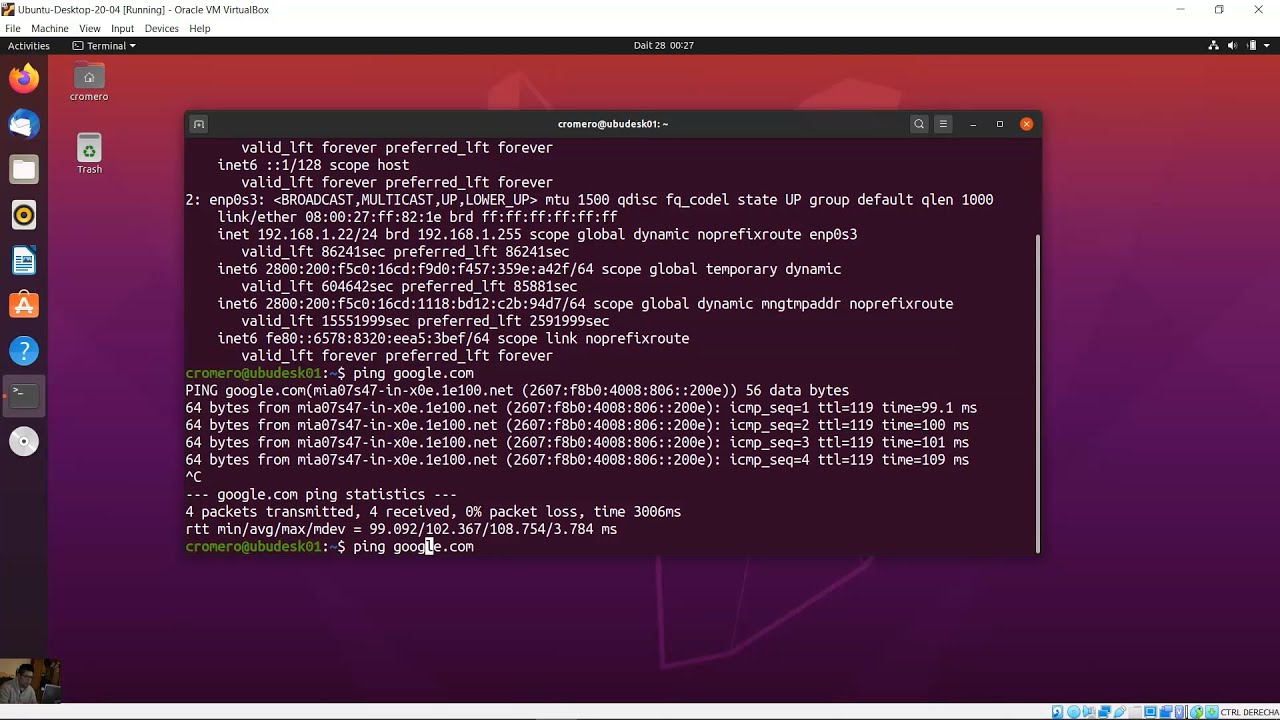1280x720 pixels.
Task: Open the Files manager in the dock
Action: pyautogui.click(x=24, y=169)
